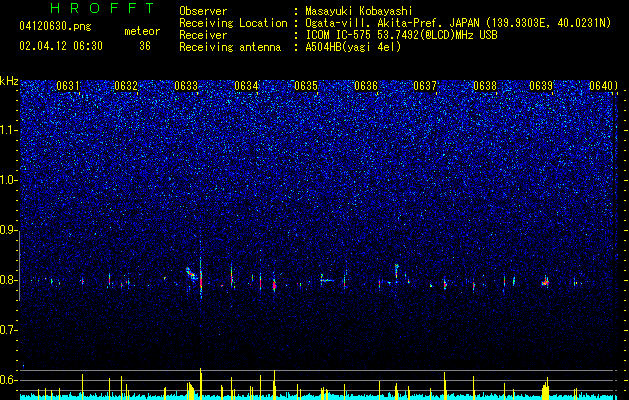Click the 0.8 kHz axis label
The height and width of the screenshot is (400, 629).
[x=8, y=280]
